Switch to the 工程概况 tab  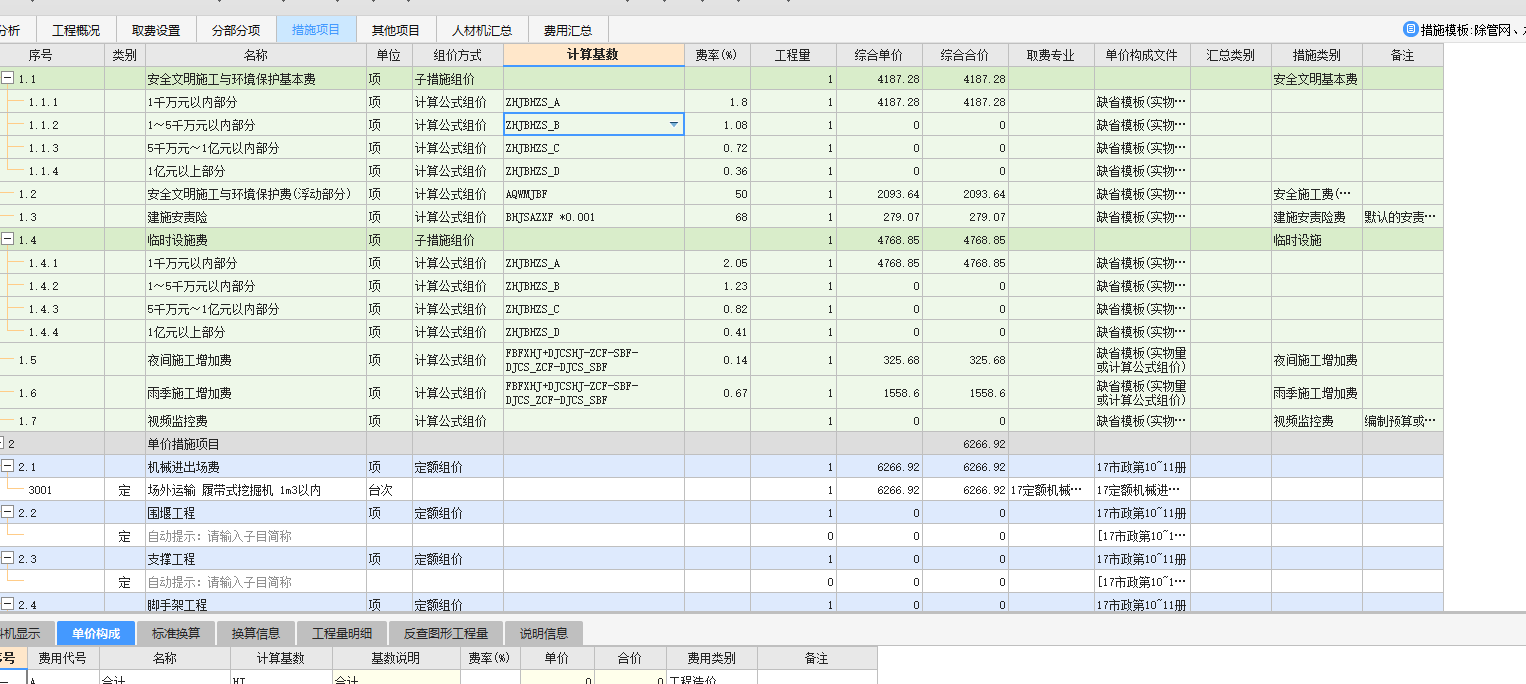[x=76, y=30]
